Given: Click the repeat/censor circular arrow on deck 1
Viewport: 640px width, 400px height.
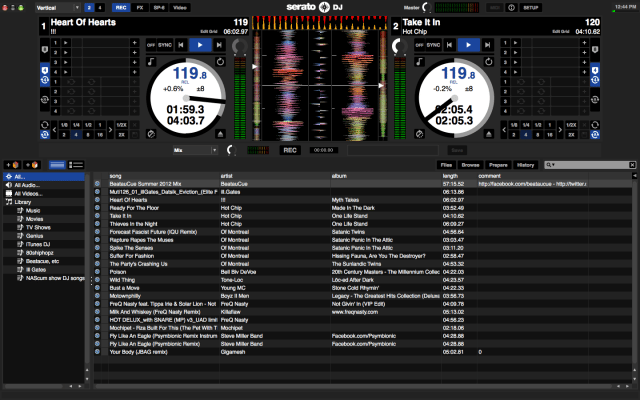Looking at the screenshot, I should coord(220,62).
